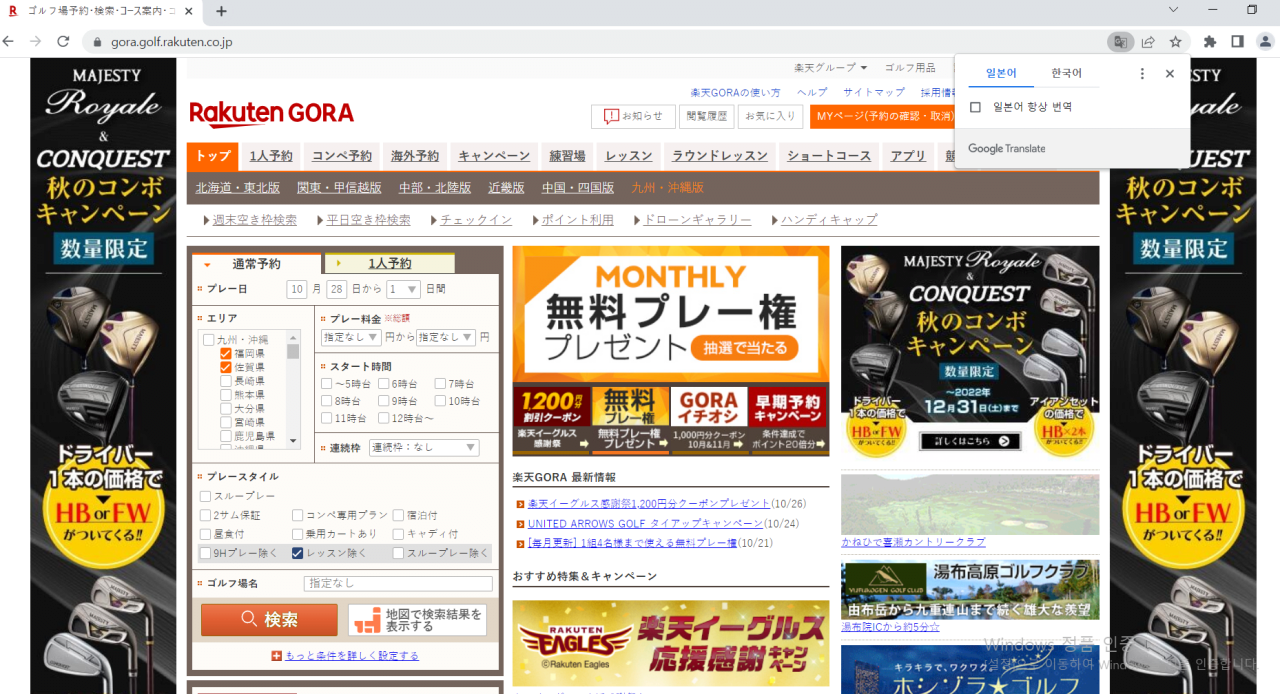Click the red plus icon before もっと条件を詳しく設定する
The image size is (1280, 694).
277,656
